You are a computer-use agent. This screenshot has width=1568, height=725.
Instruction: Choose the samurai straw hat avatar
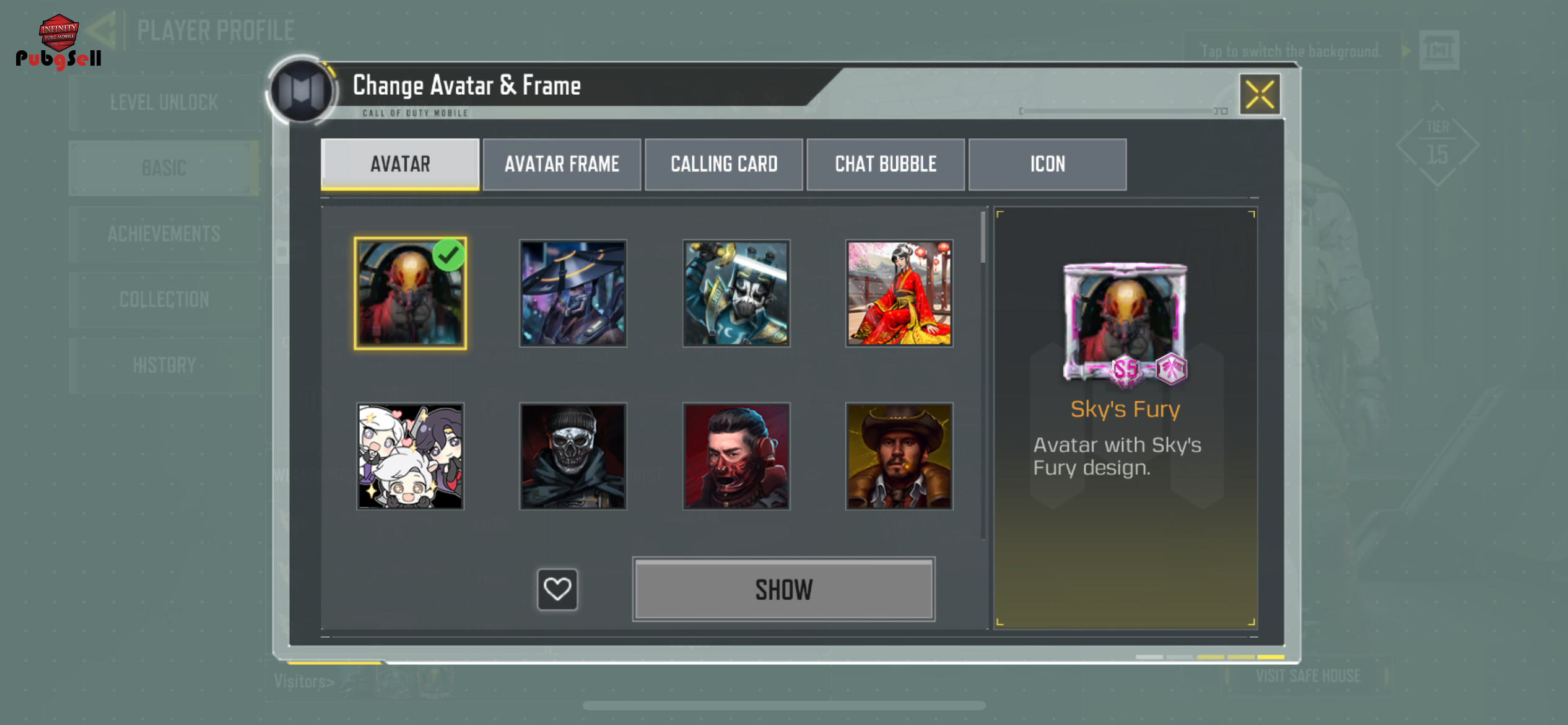coord(573,293)
